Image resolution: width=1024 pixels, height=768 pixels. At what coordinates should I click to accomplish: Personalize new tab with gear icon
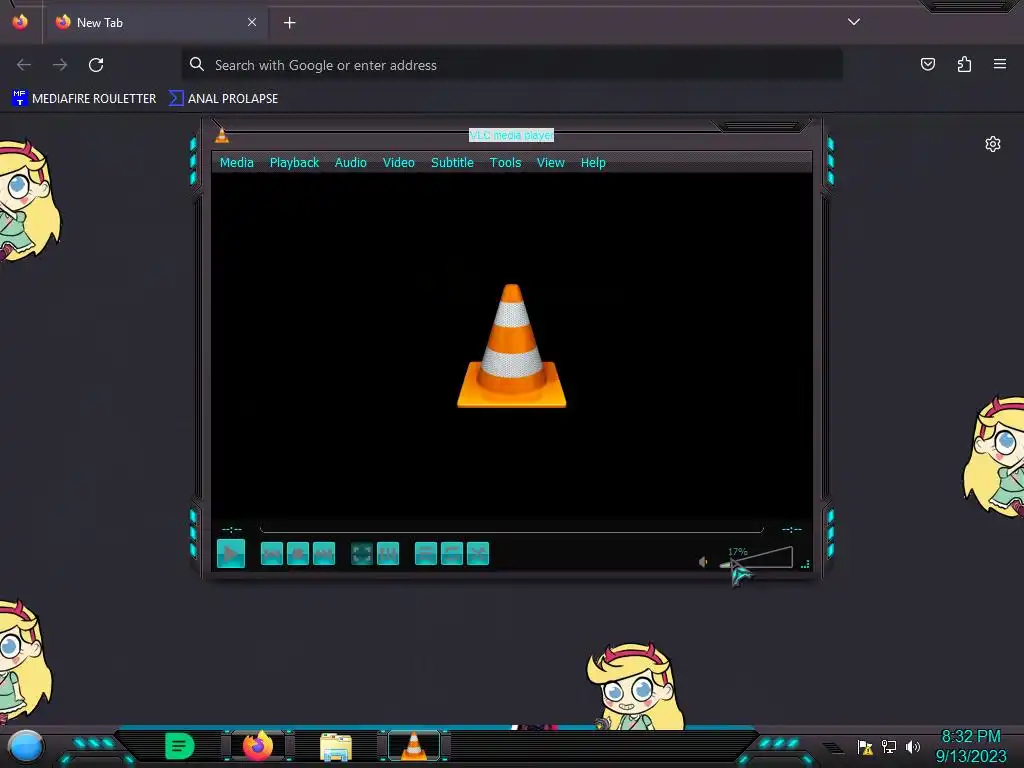(x=993, y=144)
